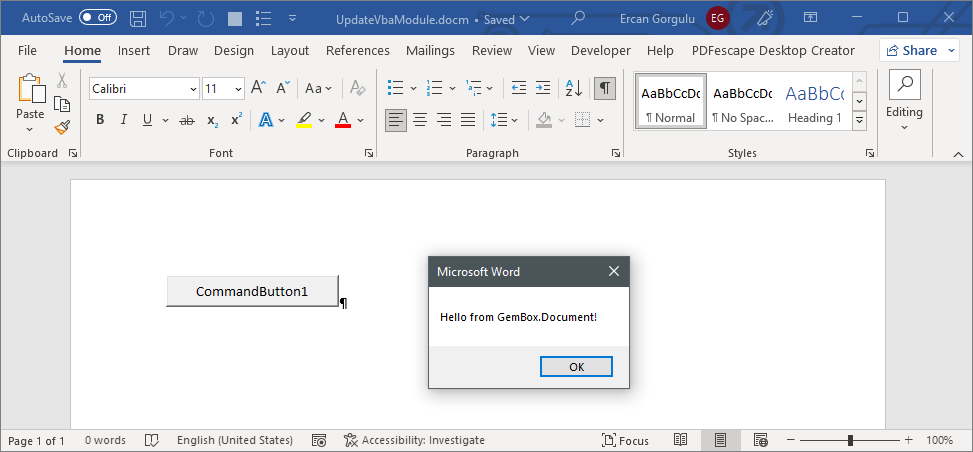Toggle Show/Hide paragraph marks
This screenshot has width=973, height=452.
605,88
